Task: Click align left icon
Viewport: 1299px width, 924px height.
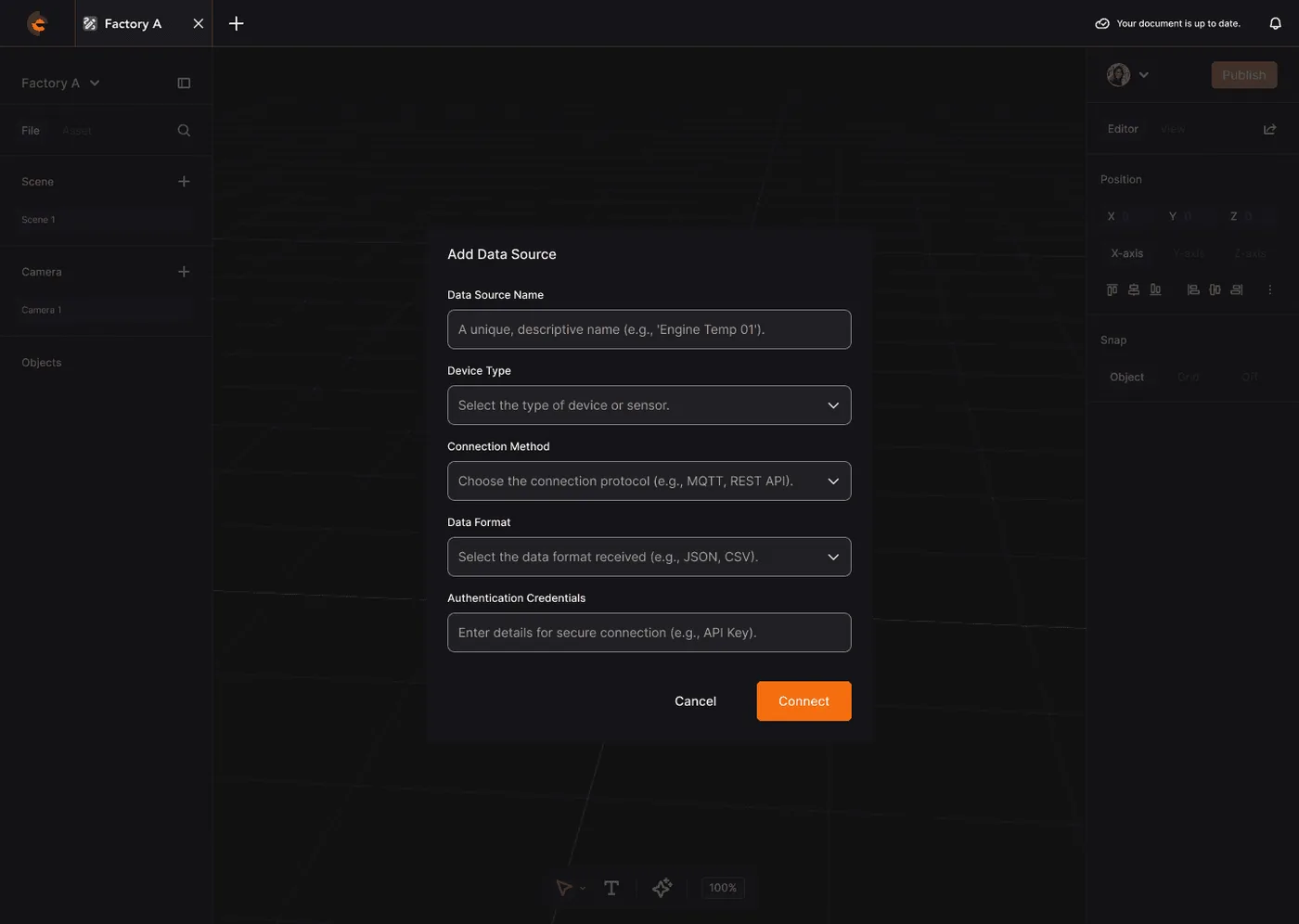Action: (x=1193, y=290)
